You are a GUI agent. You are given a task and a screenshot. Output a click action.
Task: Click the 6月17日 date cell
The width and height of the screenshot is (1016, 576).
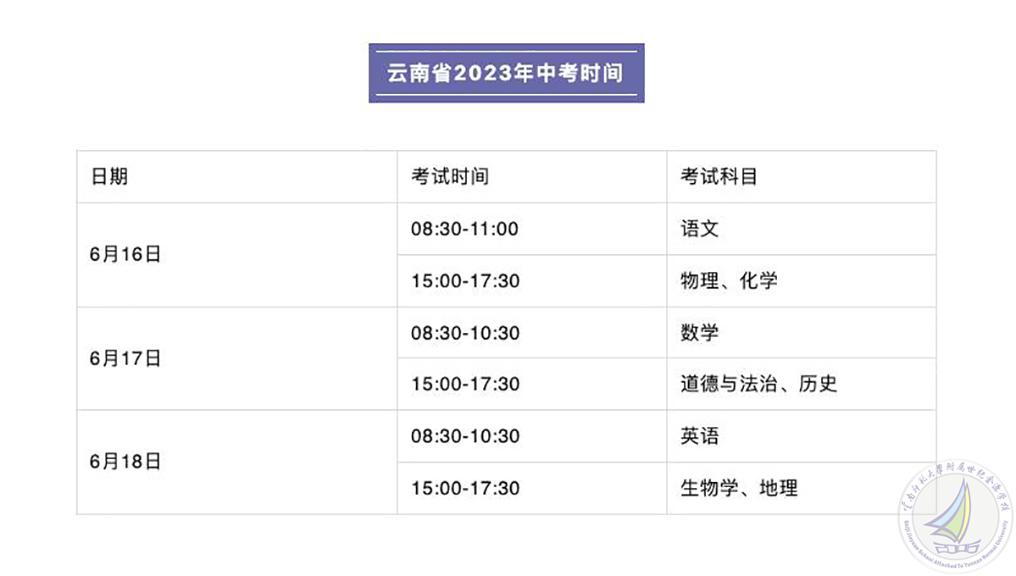coord(125,358)
